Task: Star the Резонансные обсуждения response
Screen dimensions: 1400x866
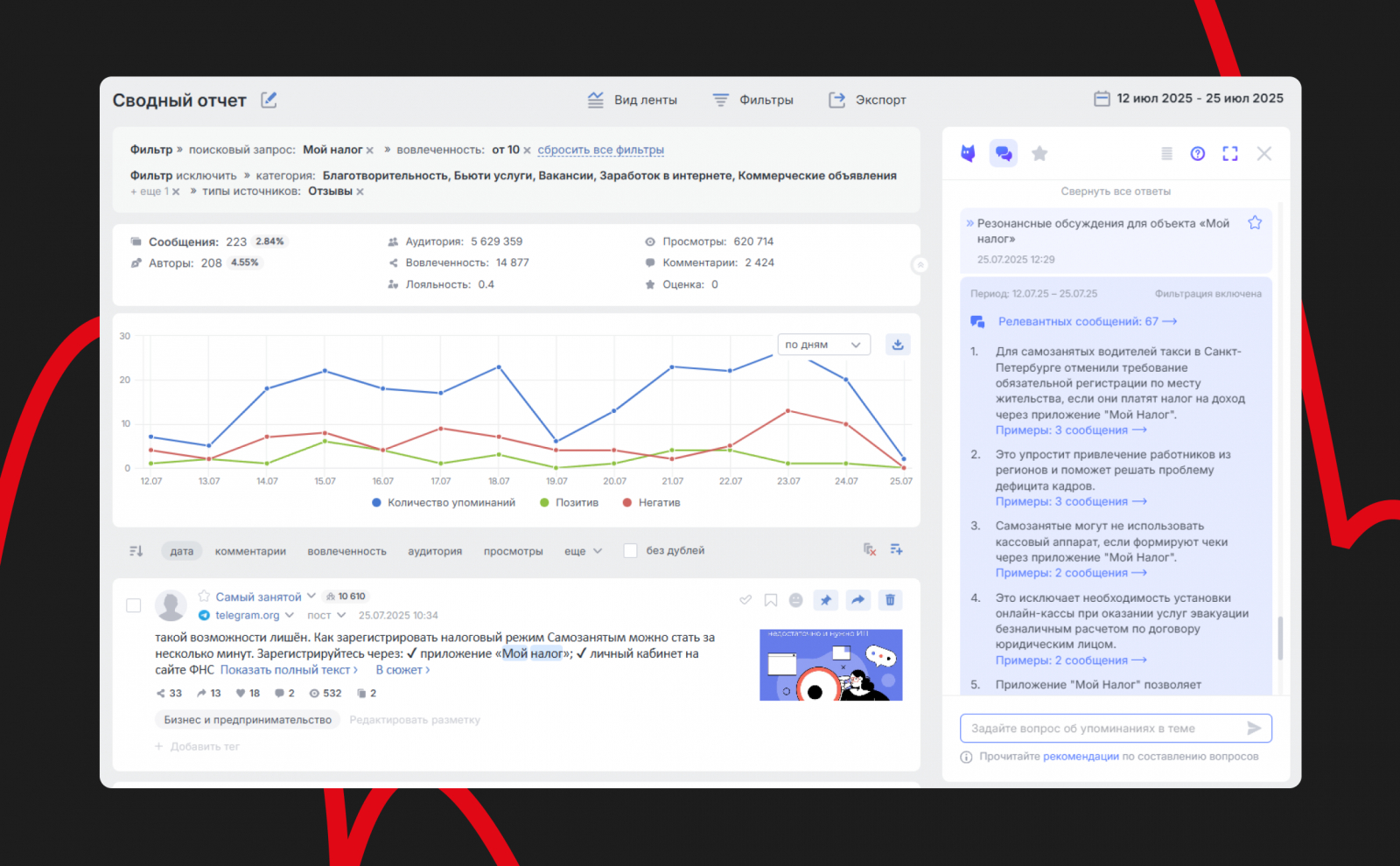Action: tap(1255, 223)
